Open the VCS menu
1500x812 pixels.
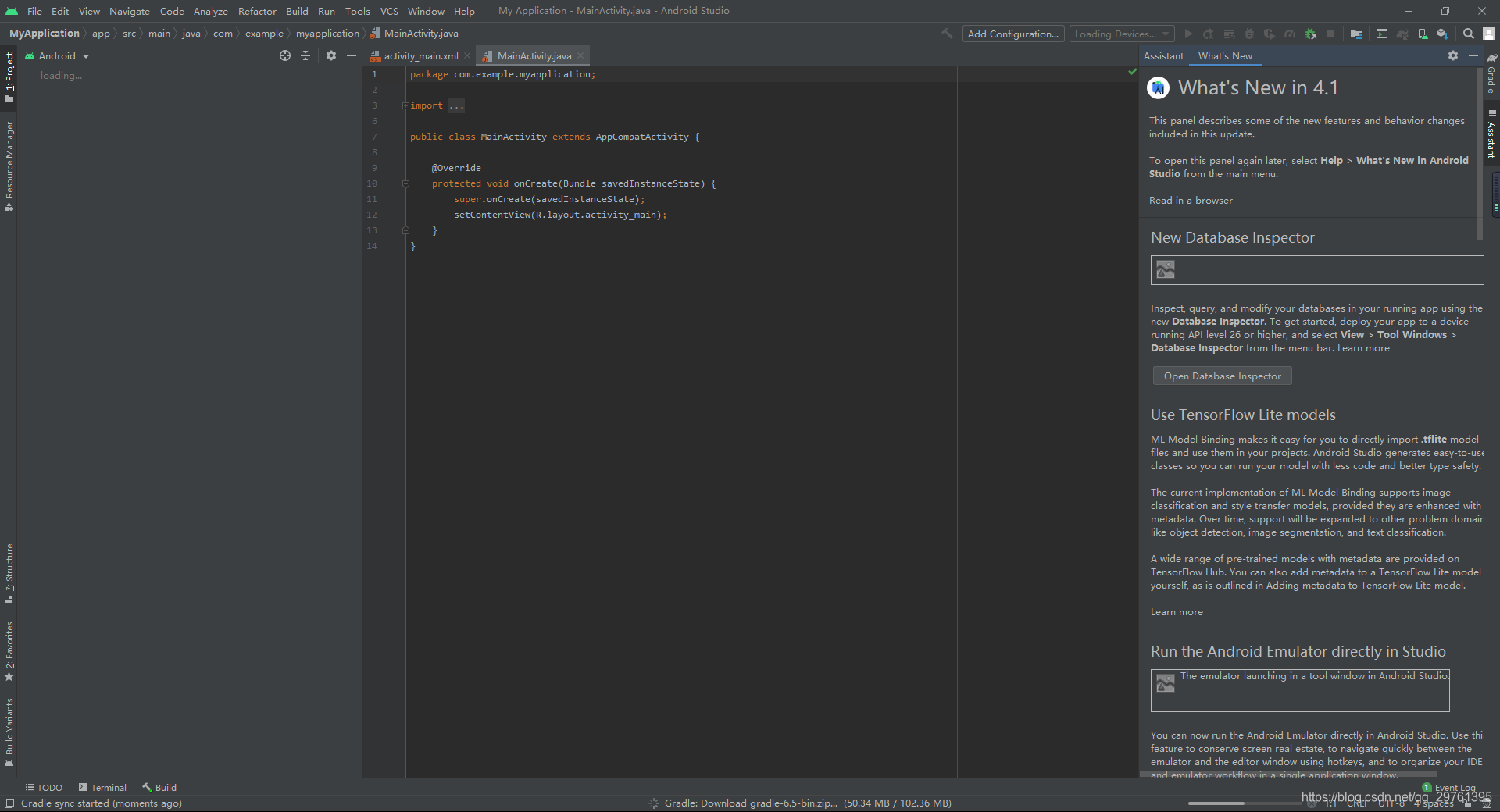point(389,11)
